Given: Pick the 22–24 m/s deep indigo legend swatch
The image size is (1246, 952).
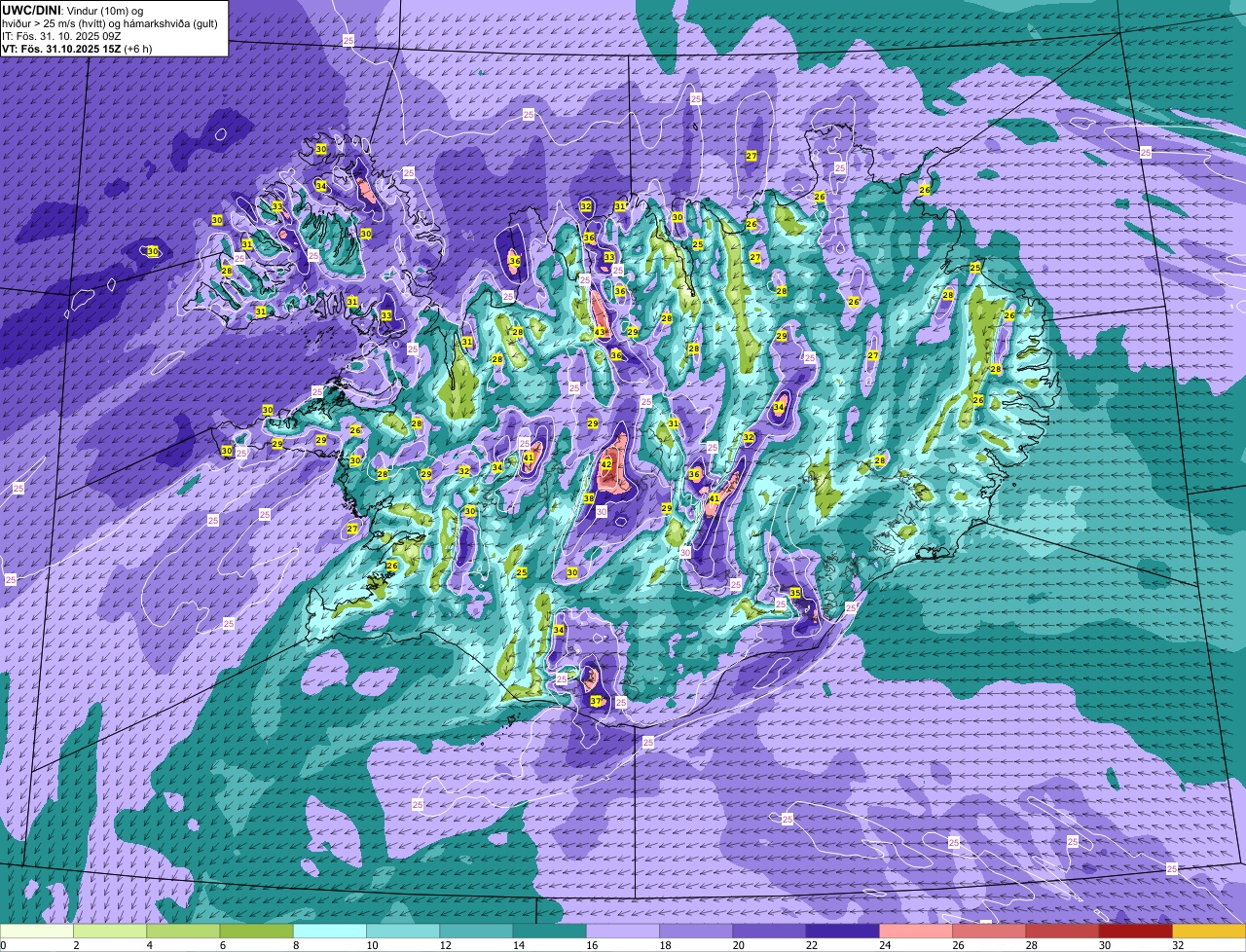Looking at the screenshot, I should pos(842,932).
